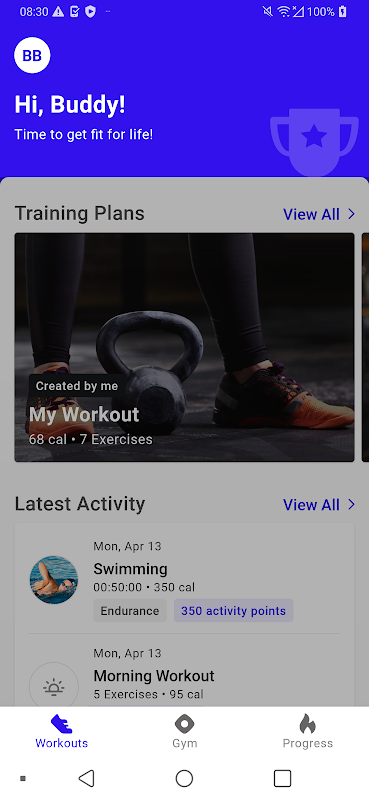This screenshot has width=369, height=800.
Task: Open the Progress flame icon
Action: pos(307,723)
